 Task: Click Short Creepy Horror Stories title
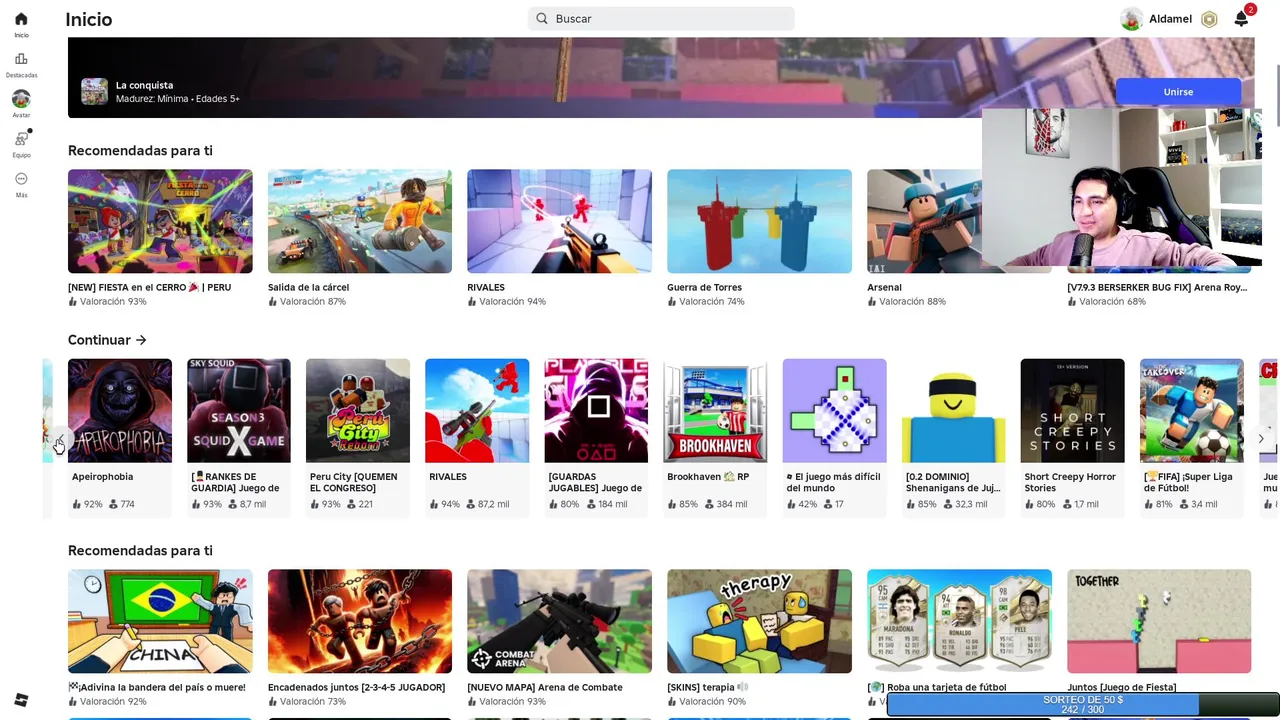tap(1070, 482)
